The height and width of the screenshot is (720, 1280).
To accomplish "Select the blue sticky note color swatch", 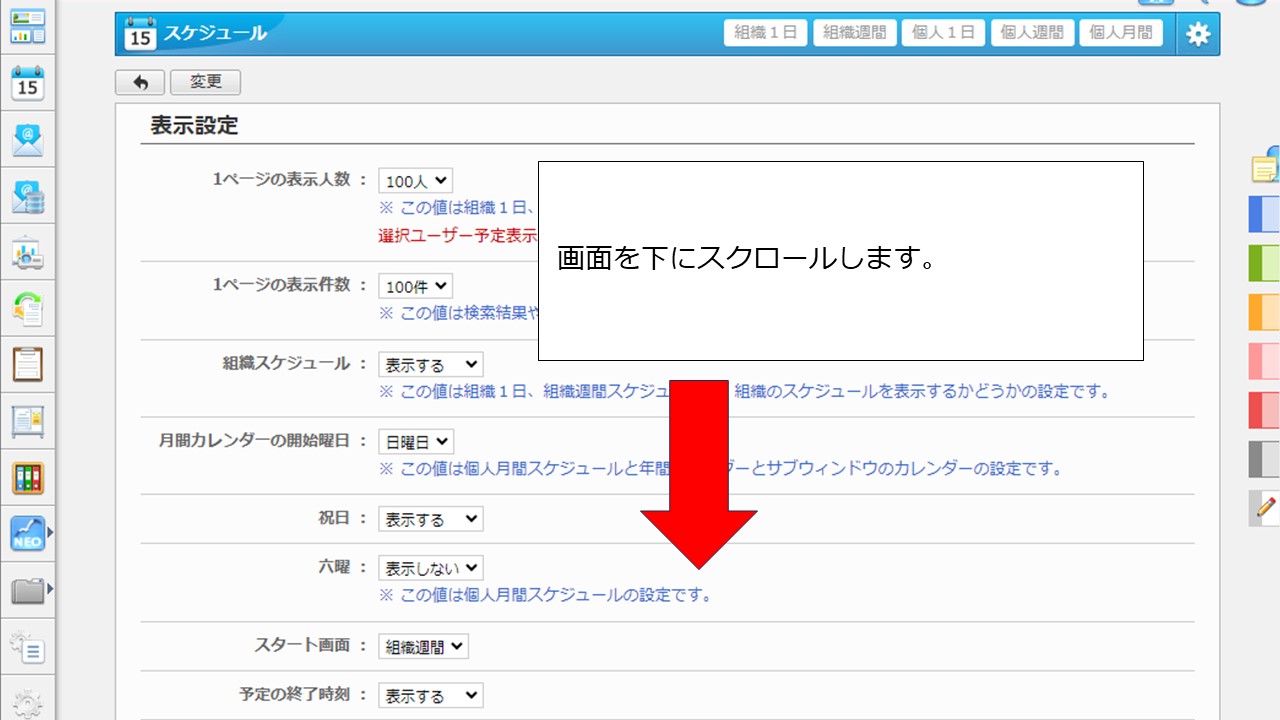I will pyautogui.click(x=1265, y=214).
